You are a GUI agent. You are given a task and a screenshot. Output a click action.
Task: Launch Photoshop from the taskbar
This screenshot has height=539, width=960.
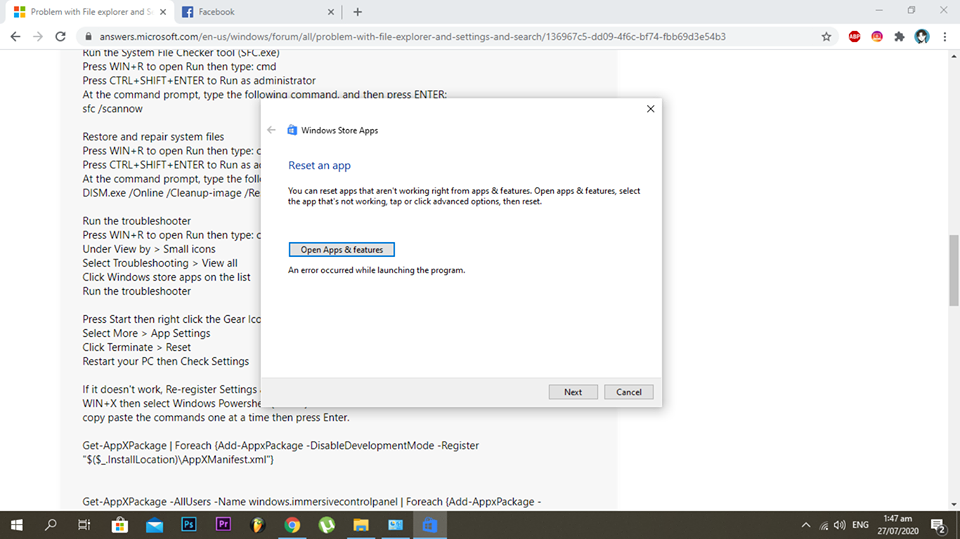189,525
